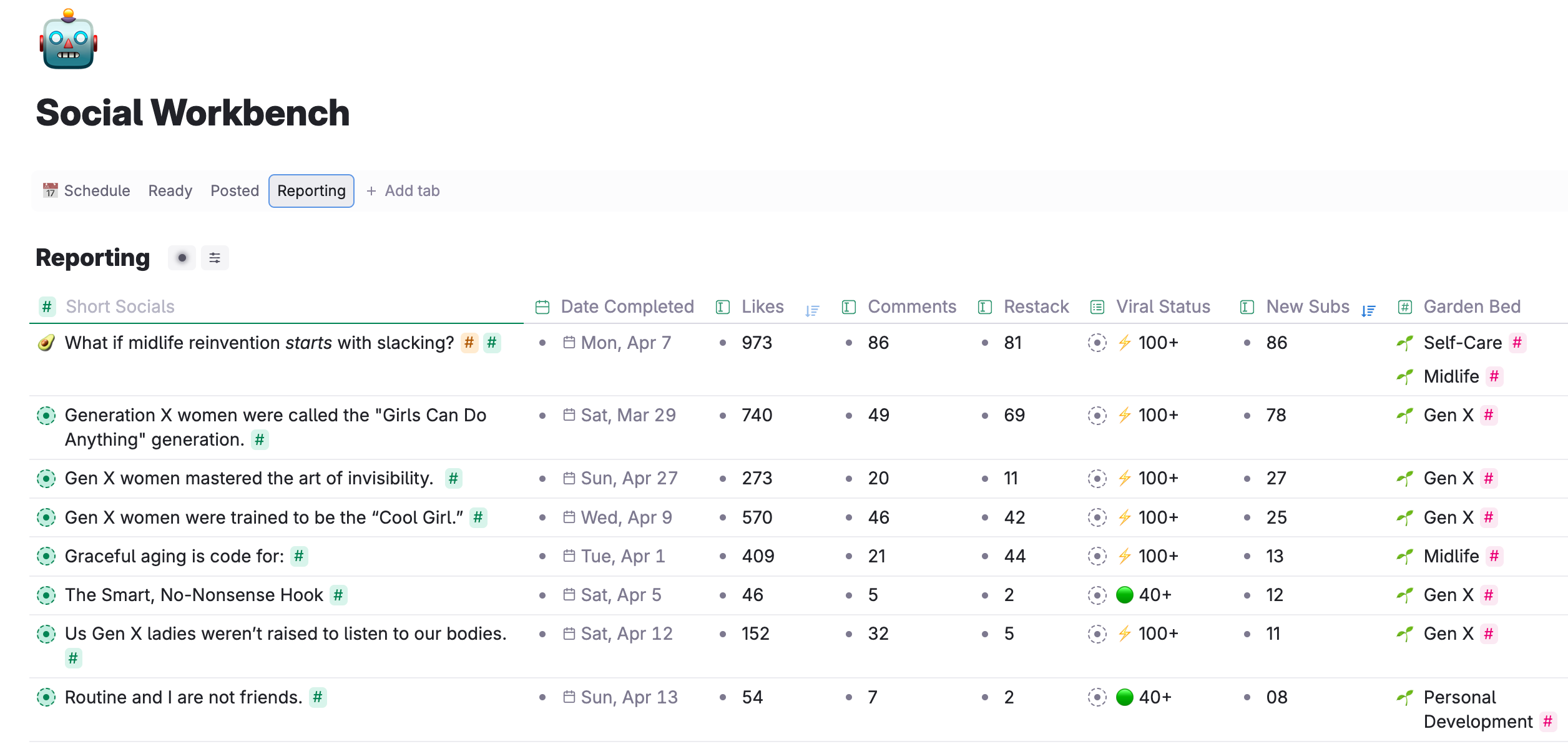Click the Reporting status dot icon
This screenshot has height=744, width=1568.
(182, 258)
